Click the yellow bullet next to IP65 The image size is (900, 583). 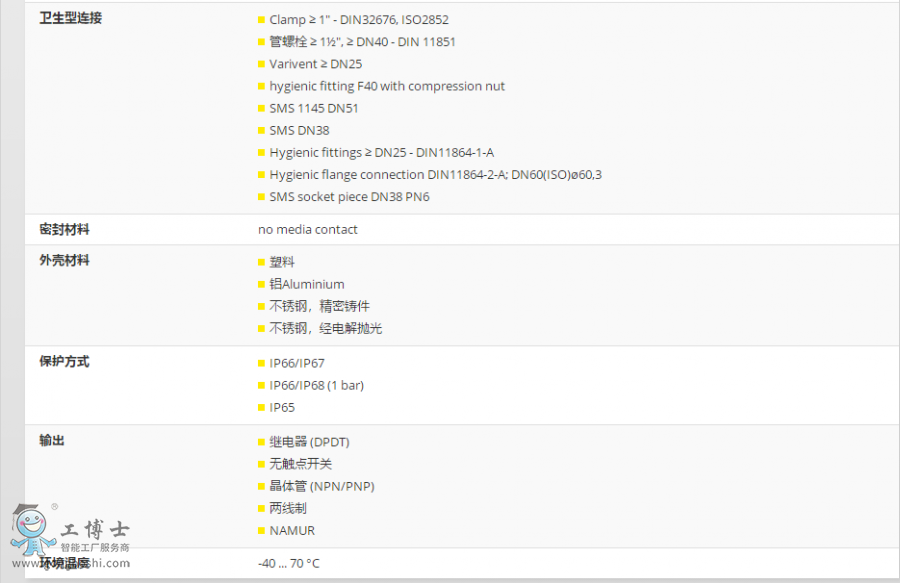click(262, 407)
